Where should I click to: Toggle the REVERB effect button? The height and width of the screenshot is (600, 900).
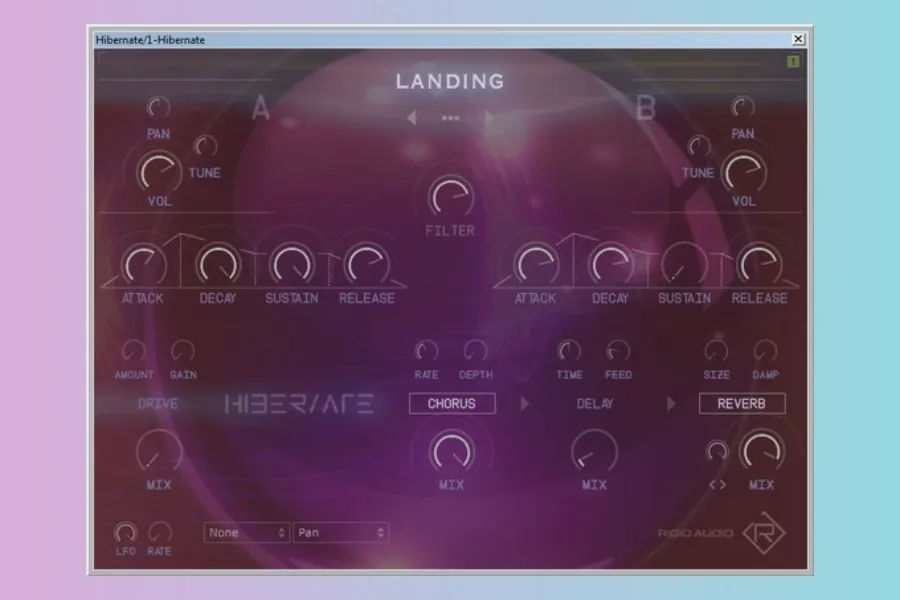coord(742,404)
